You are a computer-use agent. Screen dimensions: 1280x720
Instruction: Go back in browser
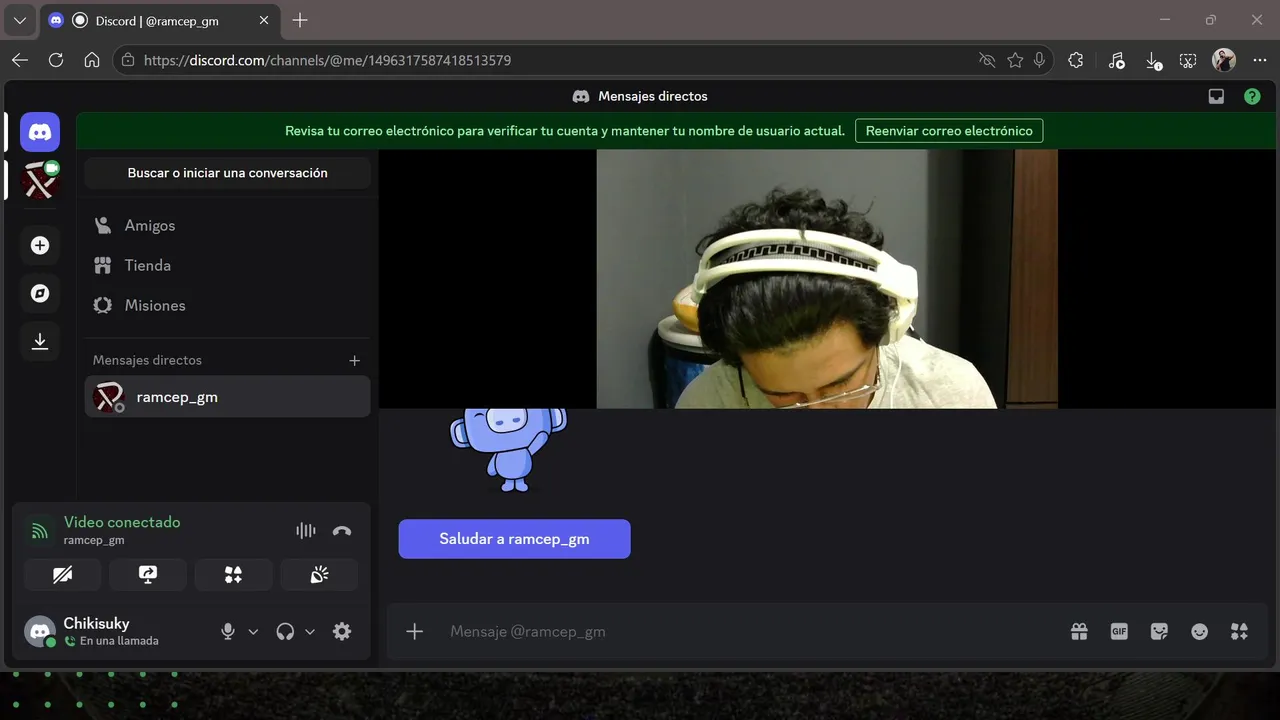[20, 60]
